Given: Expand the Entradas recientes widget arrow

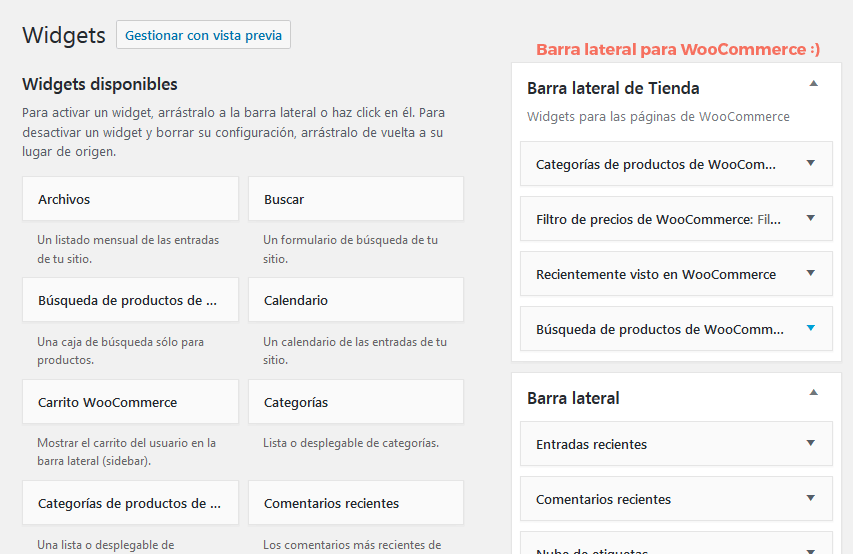Looking at the screenshot, I should [811, 444].
